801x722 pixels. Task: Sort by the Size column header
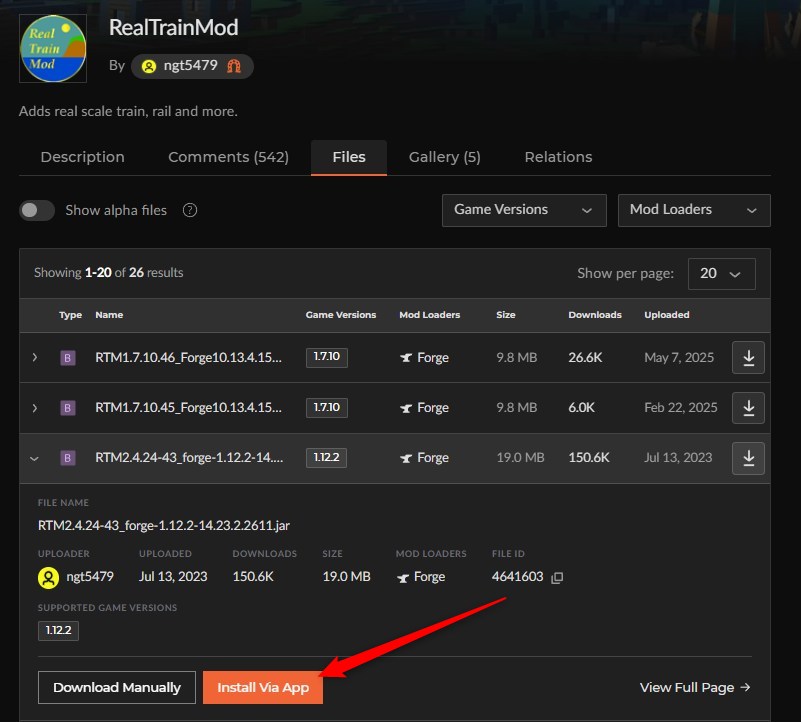[506, 315]
